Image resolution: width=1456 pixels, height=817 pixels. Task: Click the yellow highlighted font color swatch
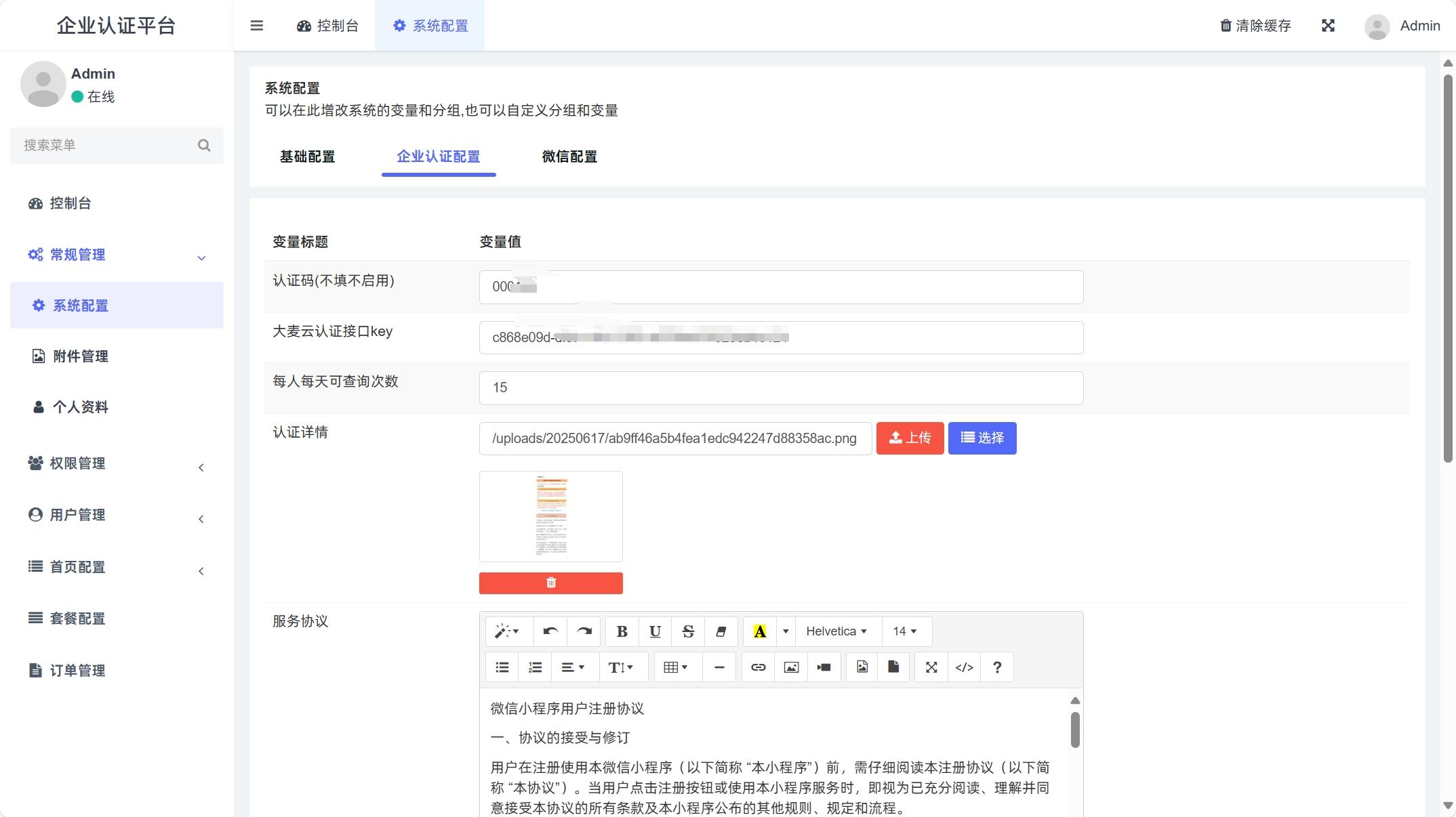760,631
